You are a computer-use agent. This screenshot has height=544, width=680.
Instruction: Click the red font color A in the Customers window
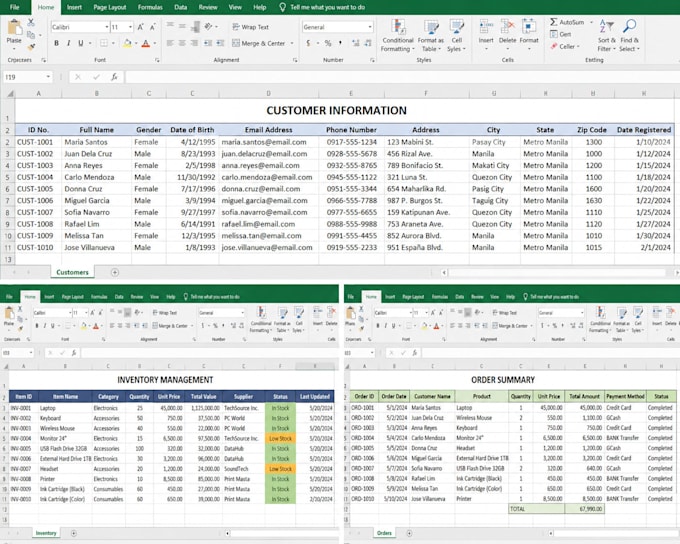146,43
